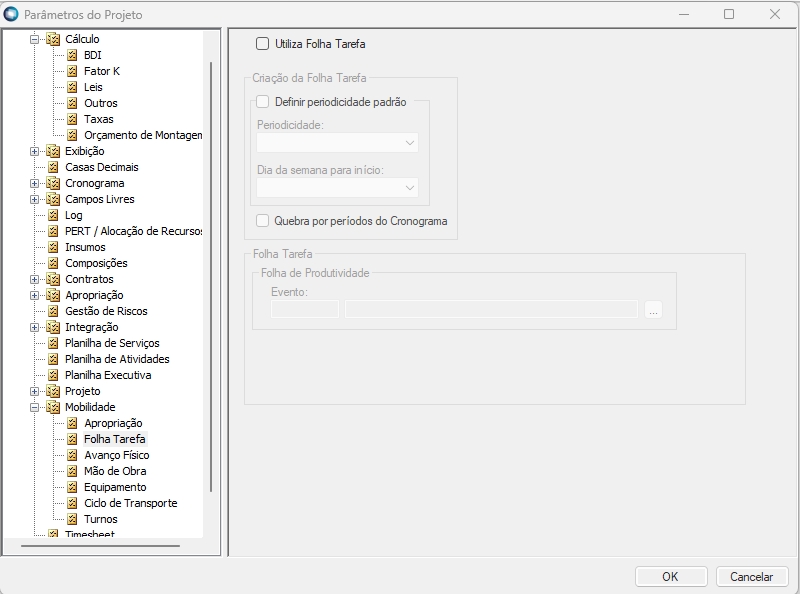Image resolution: width=800 pixels, height=594 pixels.
Task: Enable the Utiliza Folha Tarefa checkbox
Action: tap(263, 44)
